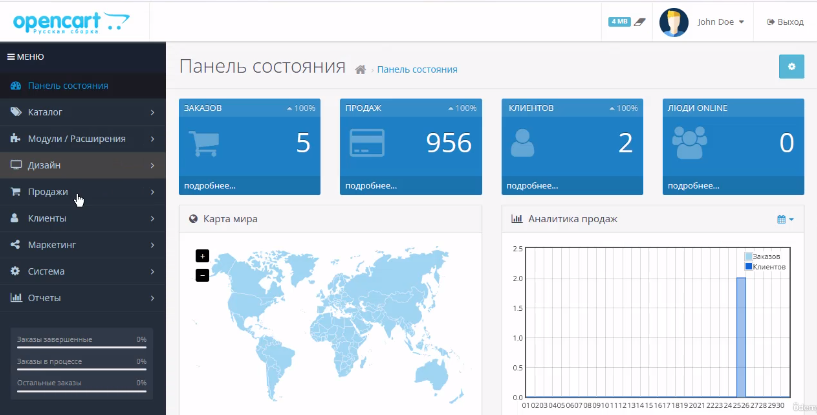Expand the Маркетинг sidebar section

(x=82, y=244)
